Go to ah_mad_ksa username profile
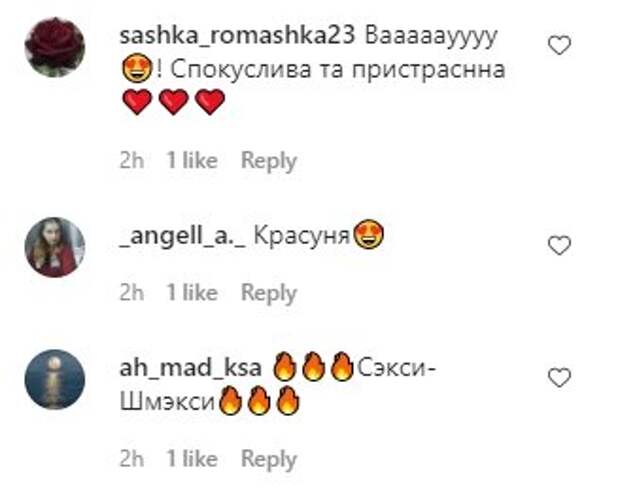 pos(191,368)
